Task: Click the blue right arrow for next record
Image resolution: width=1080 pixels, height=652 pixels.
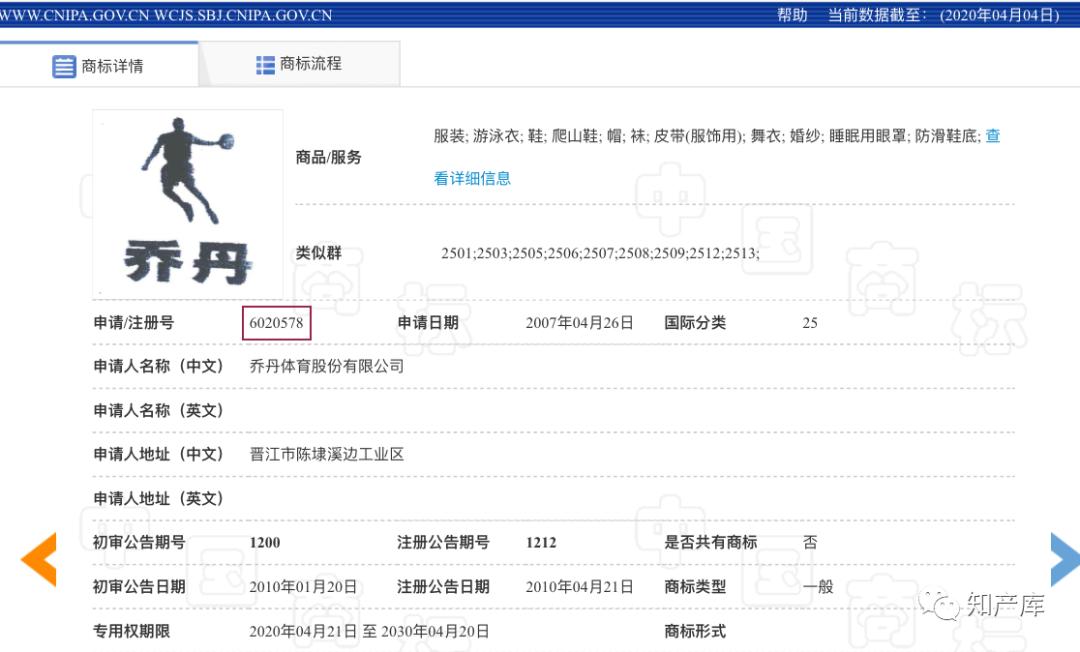Action: pos(1062,559)
